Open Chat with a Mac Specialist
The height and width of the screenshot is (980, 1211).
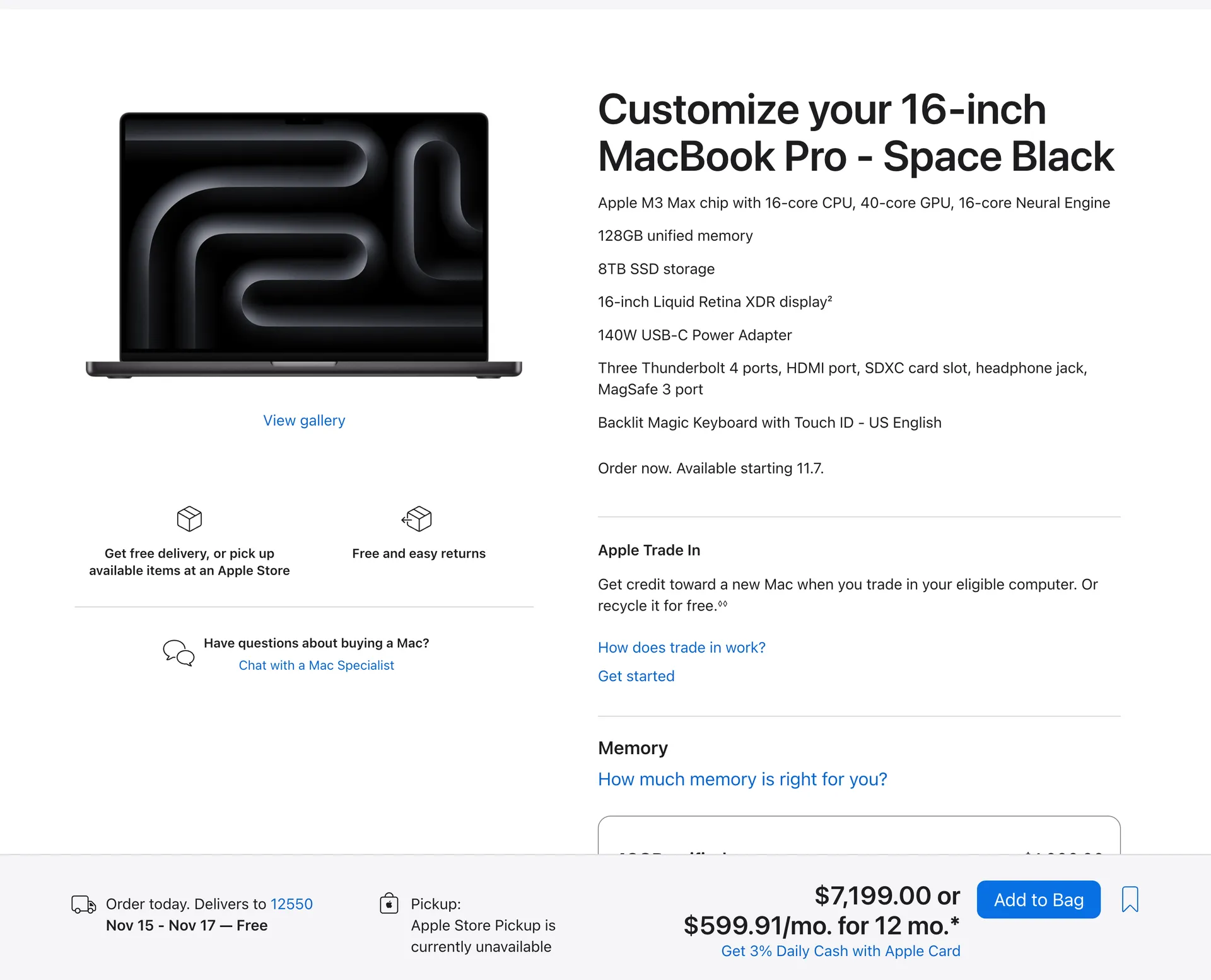pos(316,665)
